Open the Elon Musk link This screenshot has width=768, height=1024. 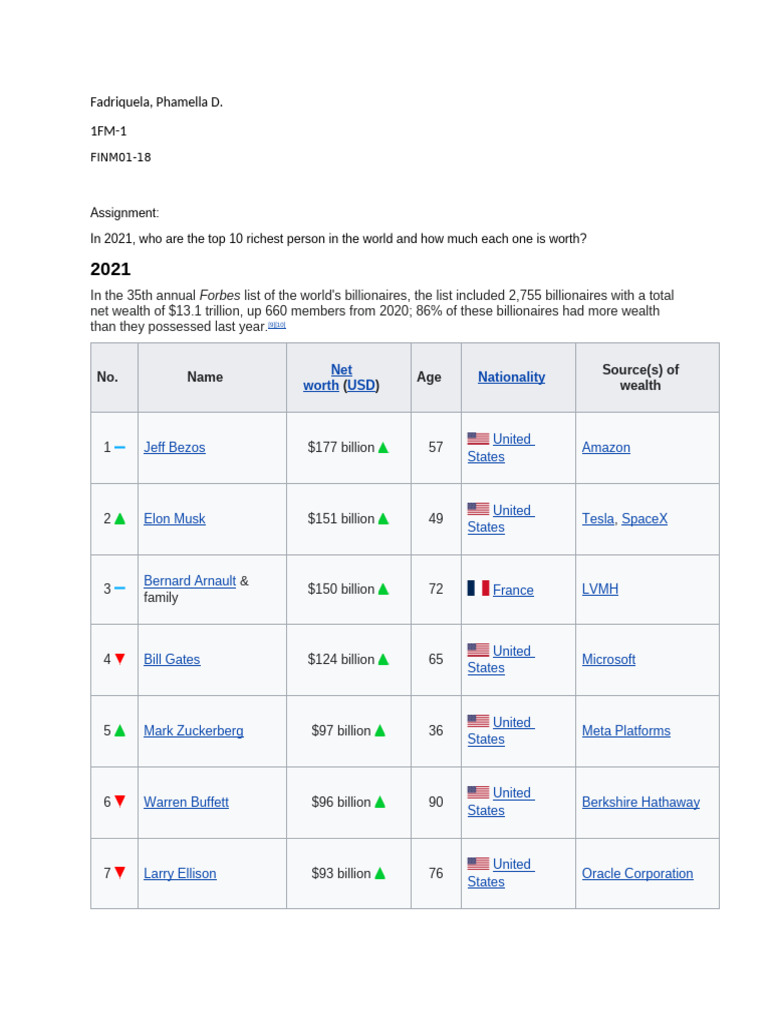pos(174,519)
